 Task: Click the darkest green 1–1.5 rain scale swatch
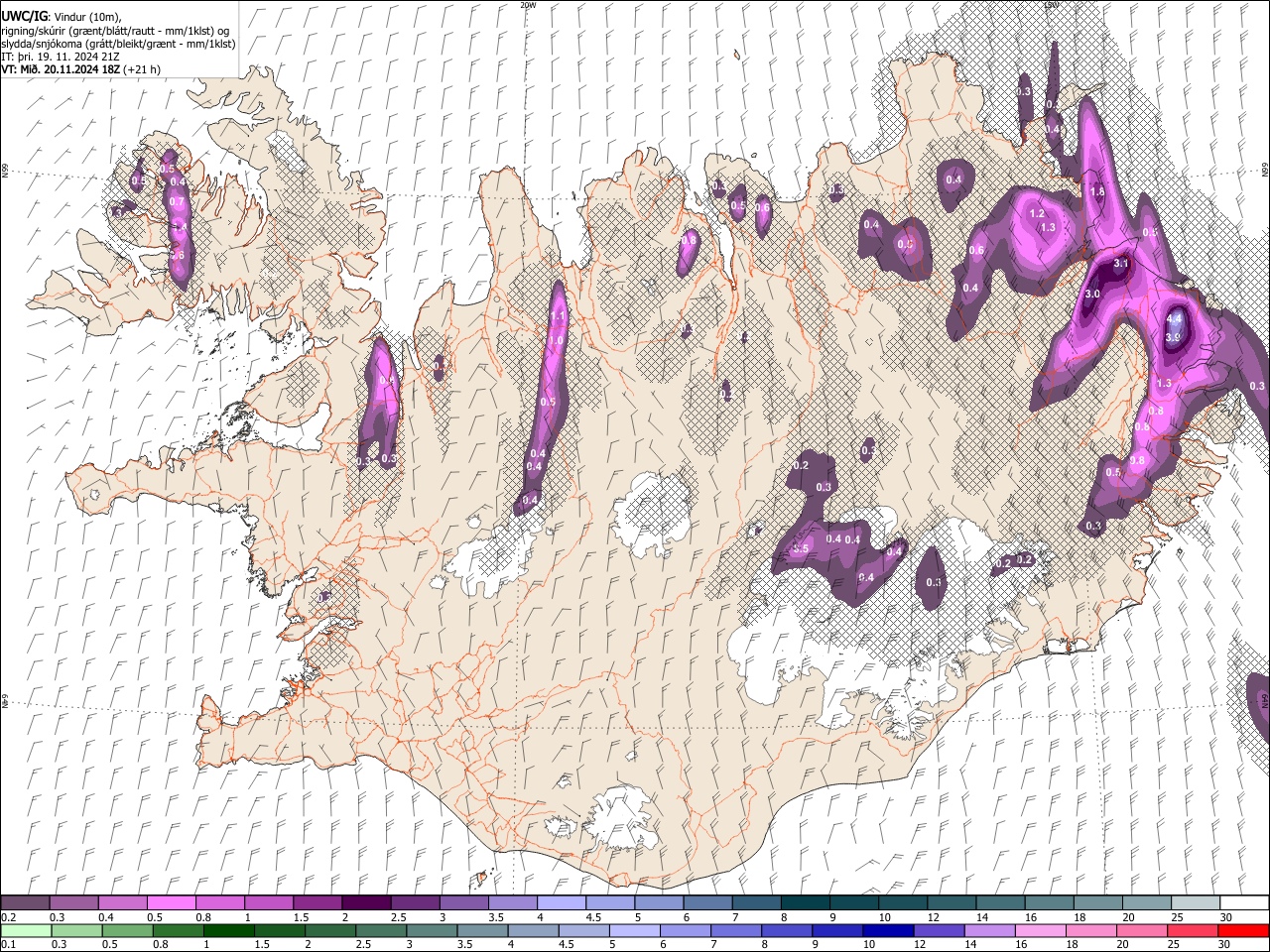229,931
